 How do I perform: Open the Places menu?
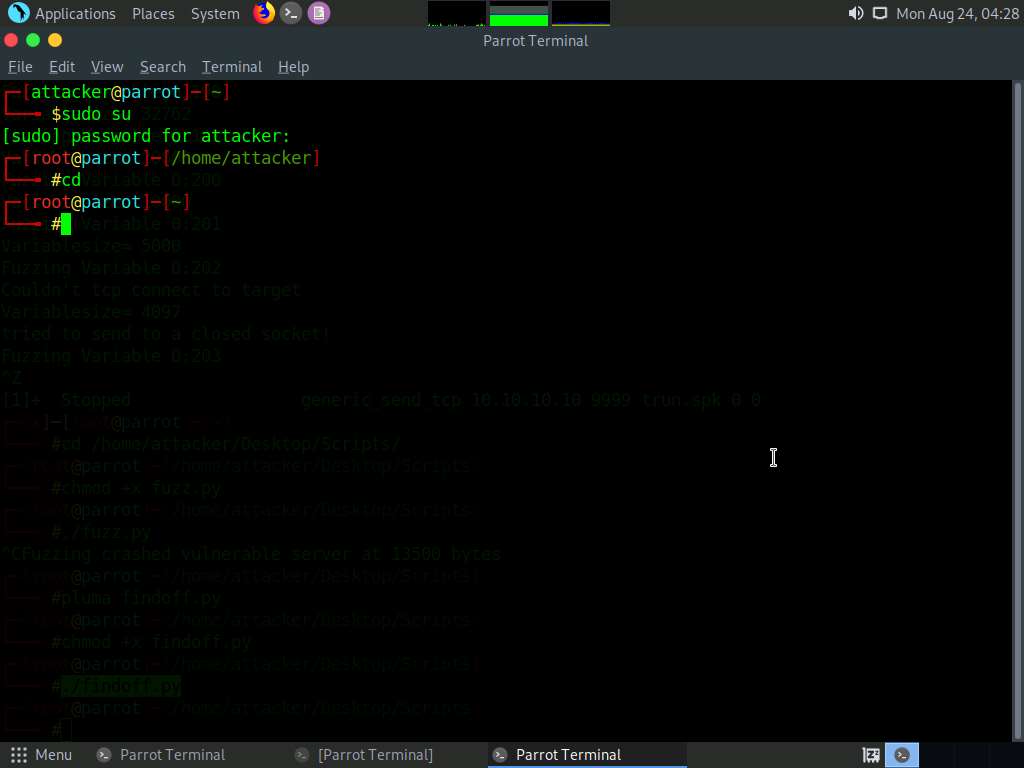tap(153, 13)
